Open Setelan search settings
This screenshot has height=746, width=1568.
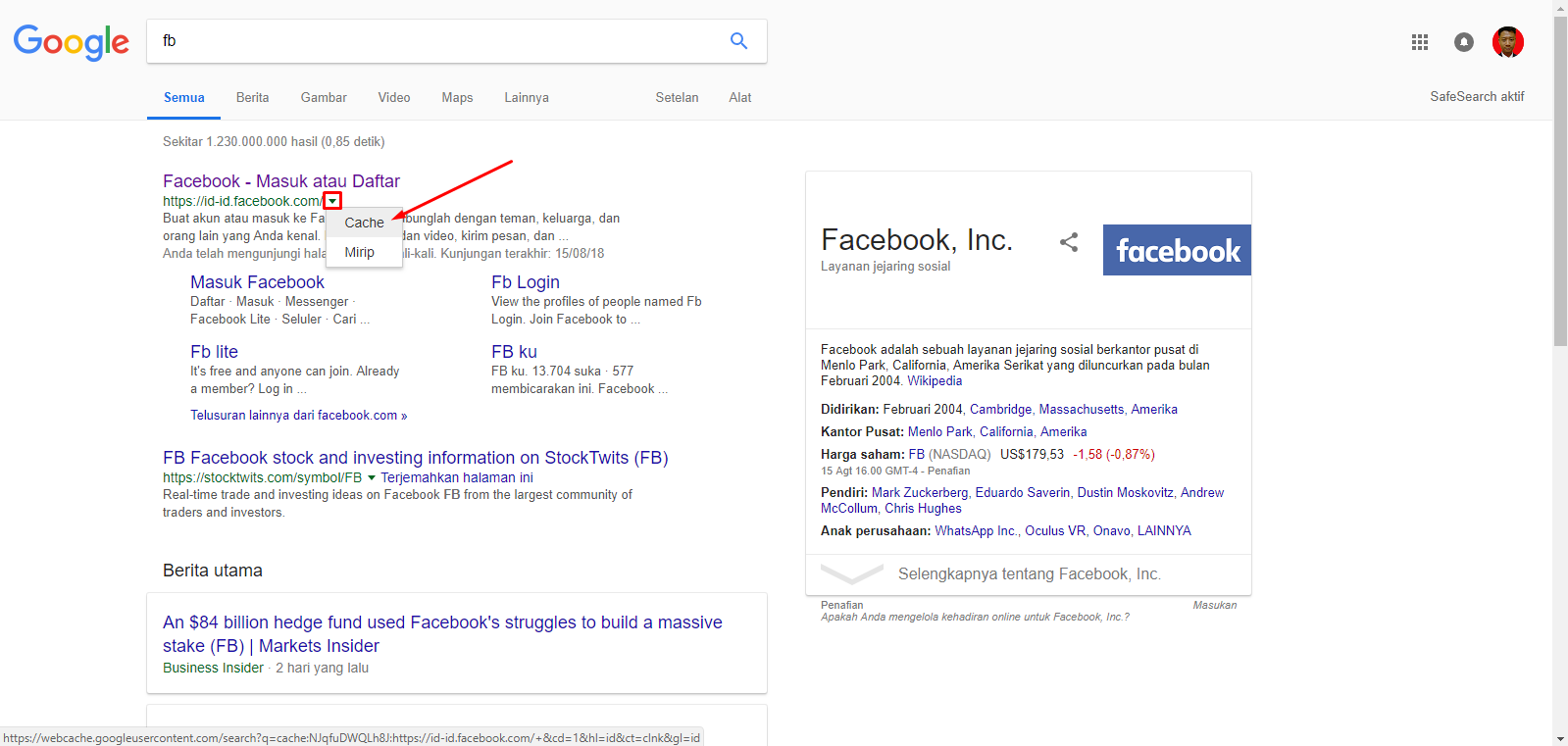pos(677,97)
